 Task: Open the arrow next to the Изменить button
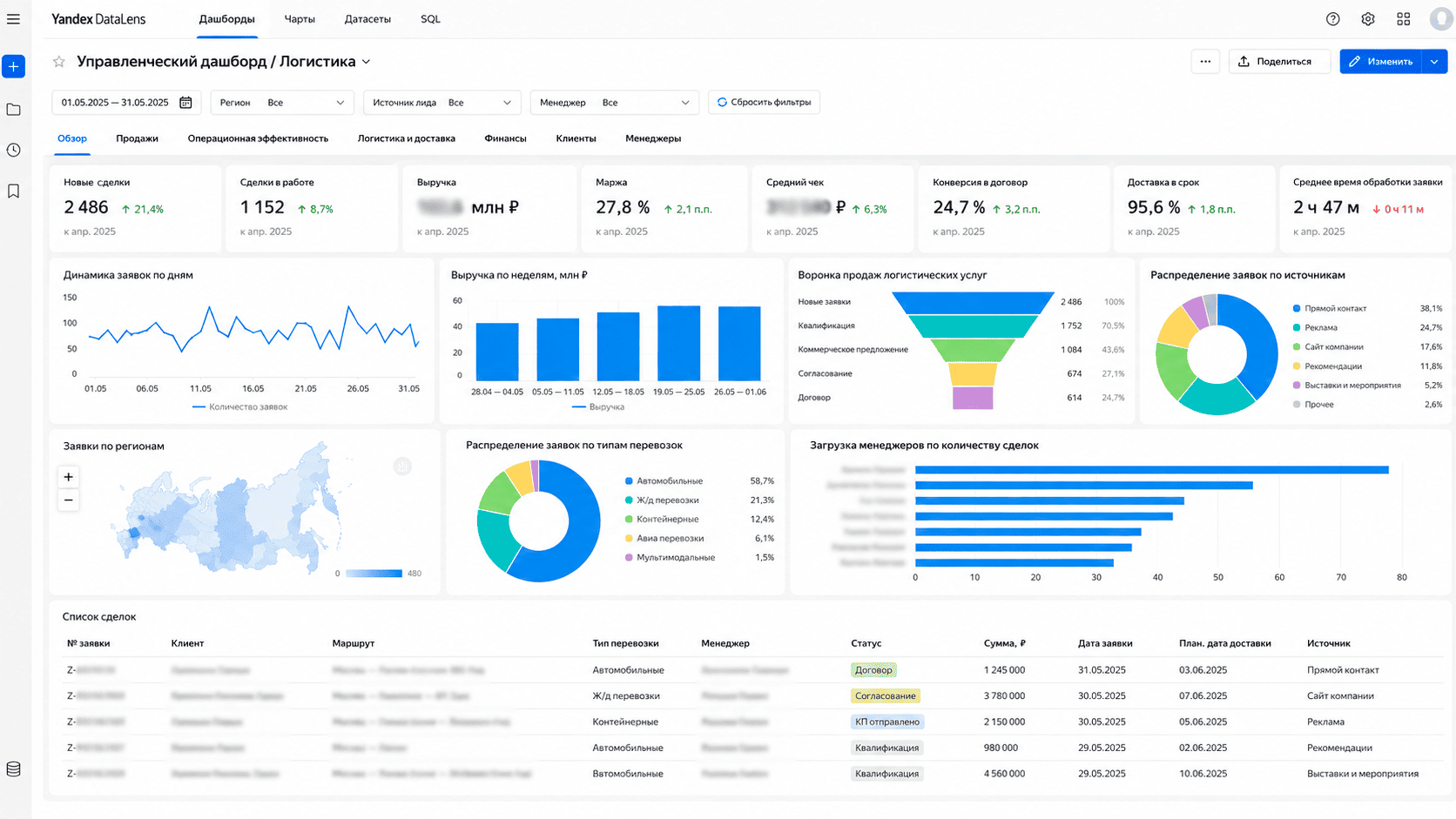click(1435, 62)
